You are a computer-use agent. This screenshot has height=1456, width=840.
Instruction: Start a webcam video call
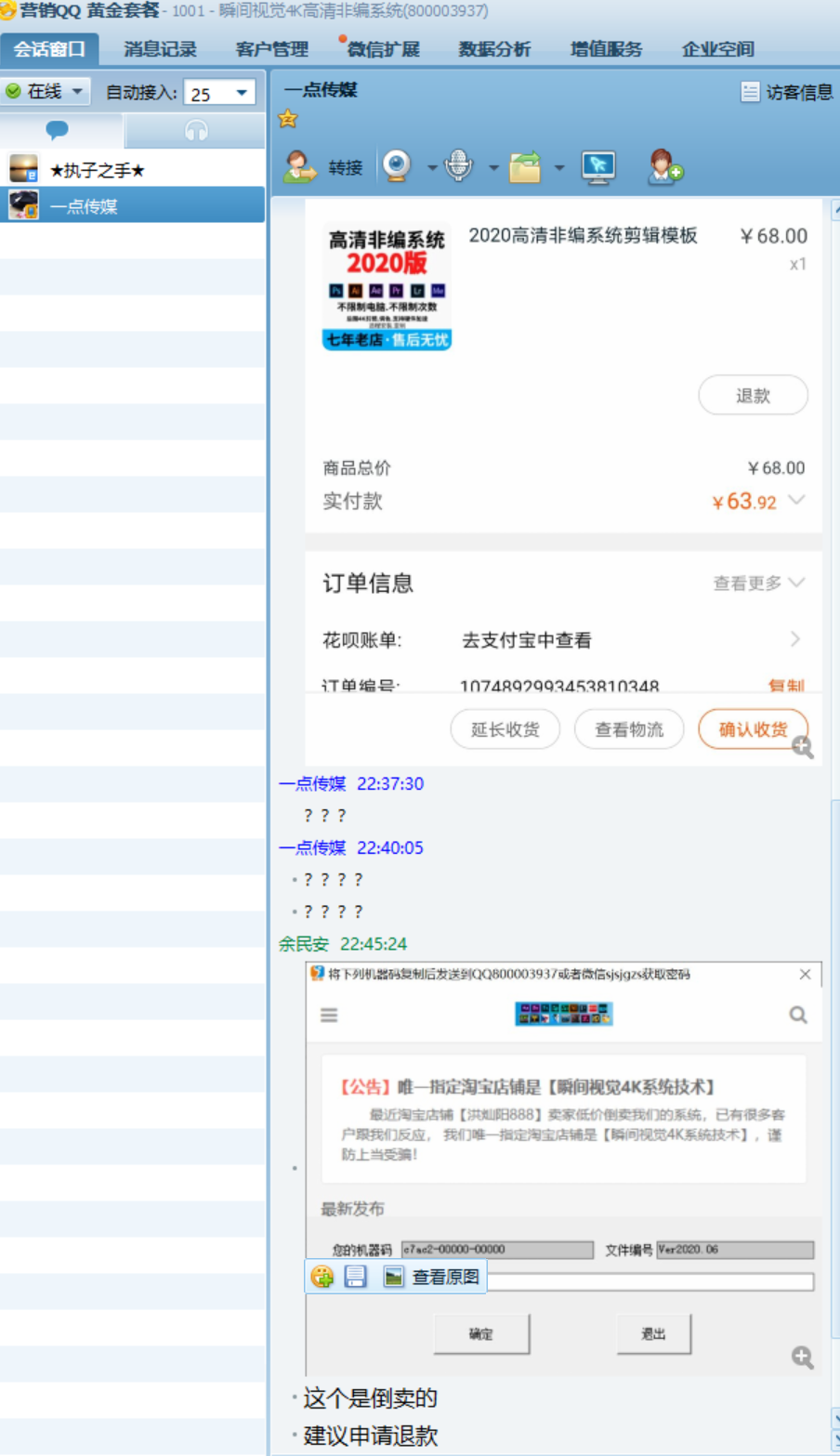coord(398,166)
